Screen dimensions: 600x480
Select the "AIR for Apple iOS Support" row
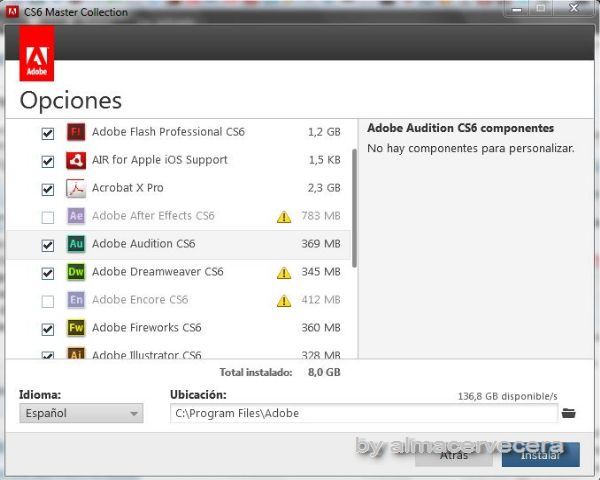(178, 160)
